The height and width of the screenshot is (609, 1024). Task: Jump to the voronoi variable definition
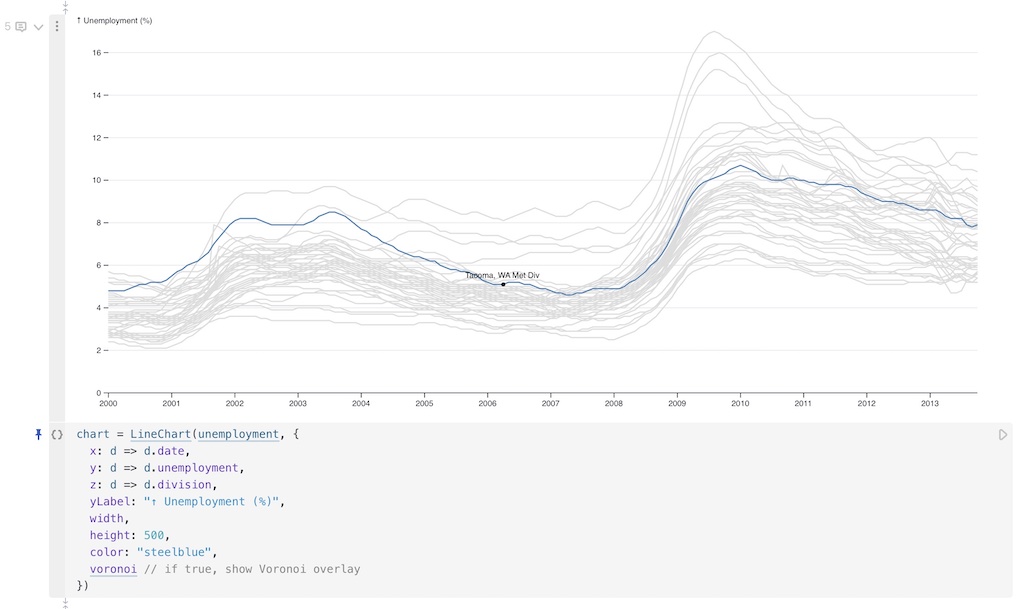(113, 568)
